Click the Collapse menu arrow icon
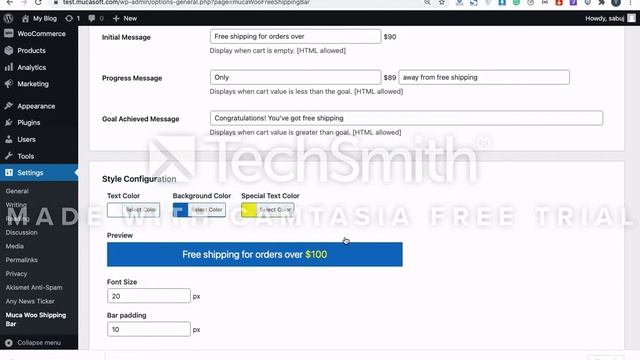640x360 pixels. [x=9, y=343]
